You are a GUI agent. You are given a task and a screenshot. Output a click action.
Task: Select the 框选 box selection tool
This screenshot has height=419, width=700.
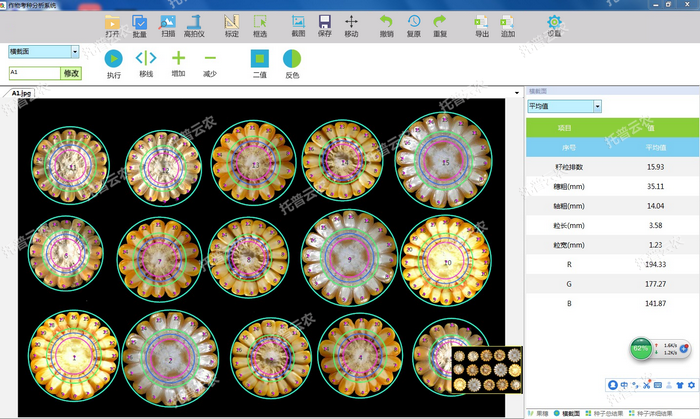[260, 22]
